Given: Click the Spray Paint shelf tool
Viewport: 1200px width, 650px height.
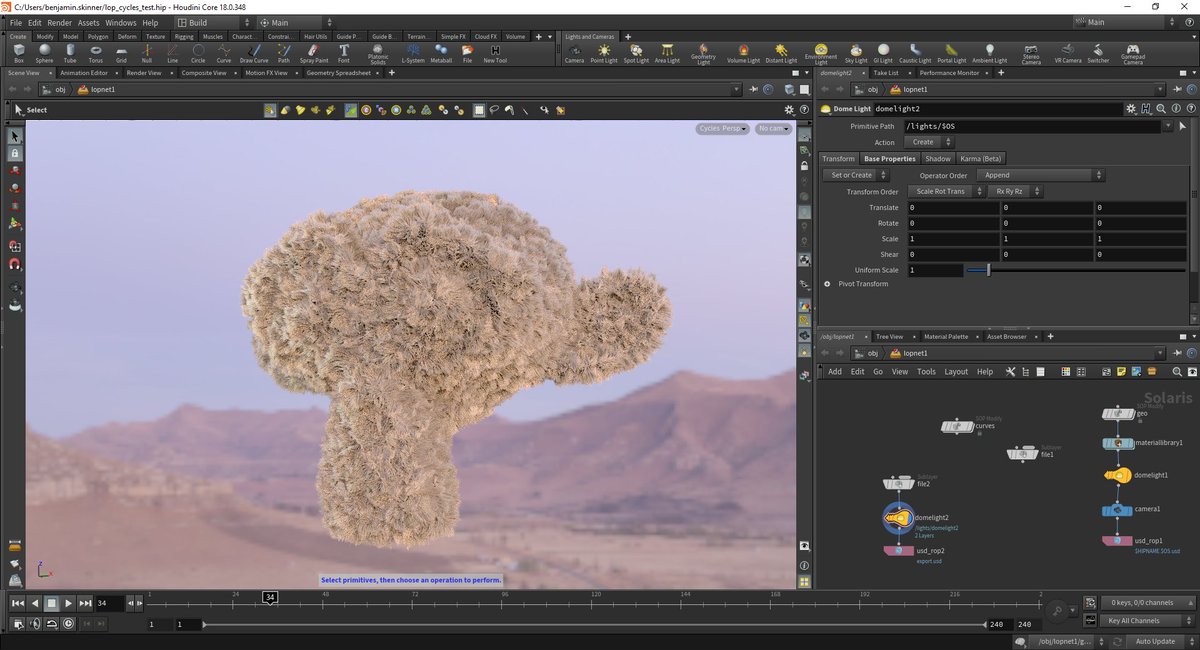Looking at the screenshot, I should click(313, 52).
